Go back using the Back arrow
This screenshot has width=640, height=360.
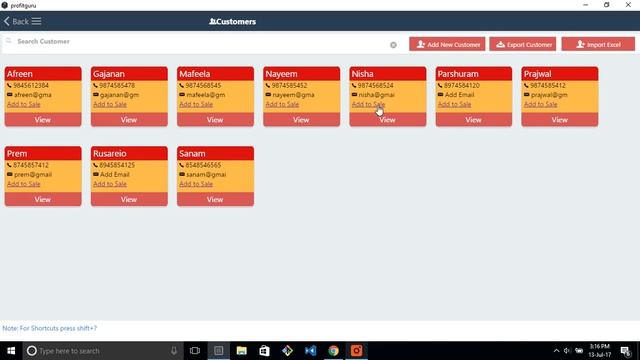point(16,21)
